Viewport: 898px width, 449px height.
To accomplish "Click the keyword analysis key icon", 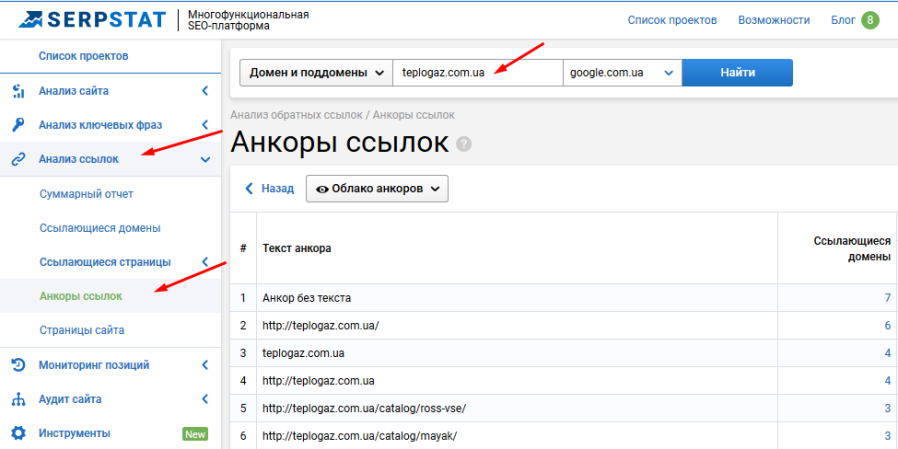I will click(x=18, y=125).
